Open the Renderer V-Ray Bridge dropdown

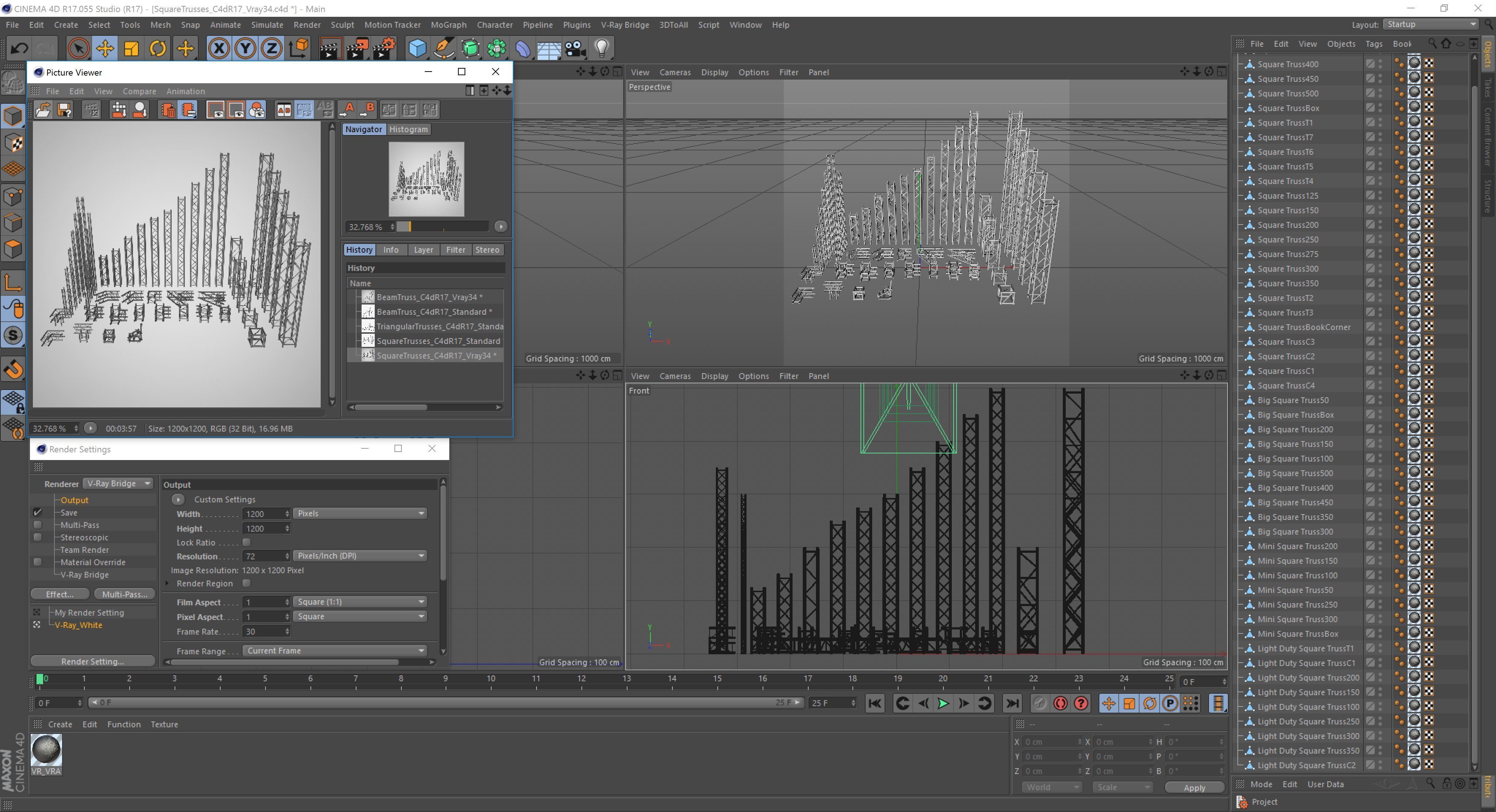(117, 483)
